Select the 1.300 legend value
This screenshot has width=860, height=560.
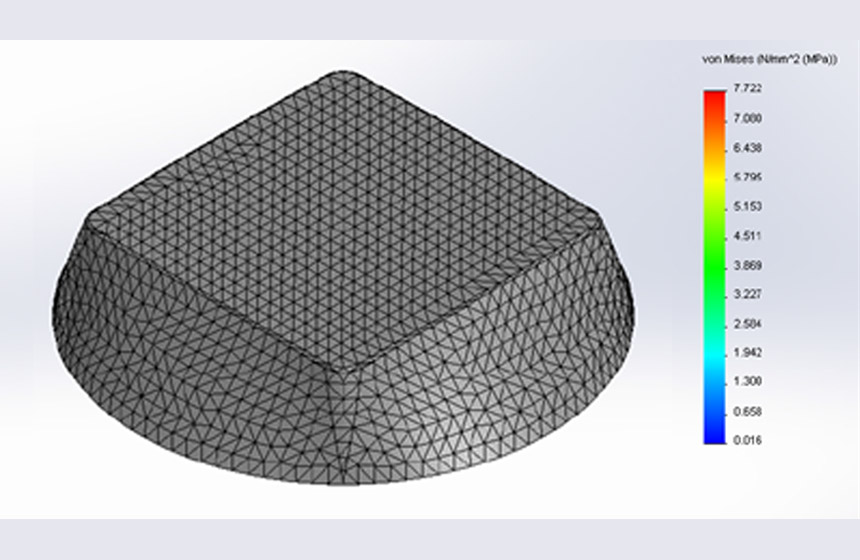tap(748, 381)
